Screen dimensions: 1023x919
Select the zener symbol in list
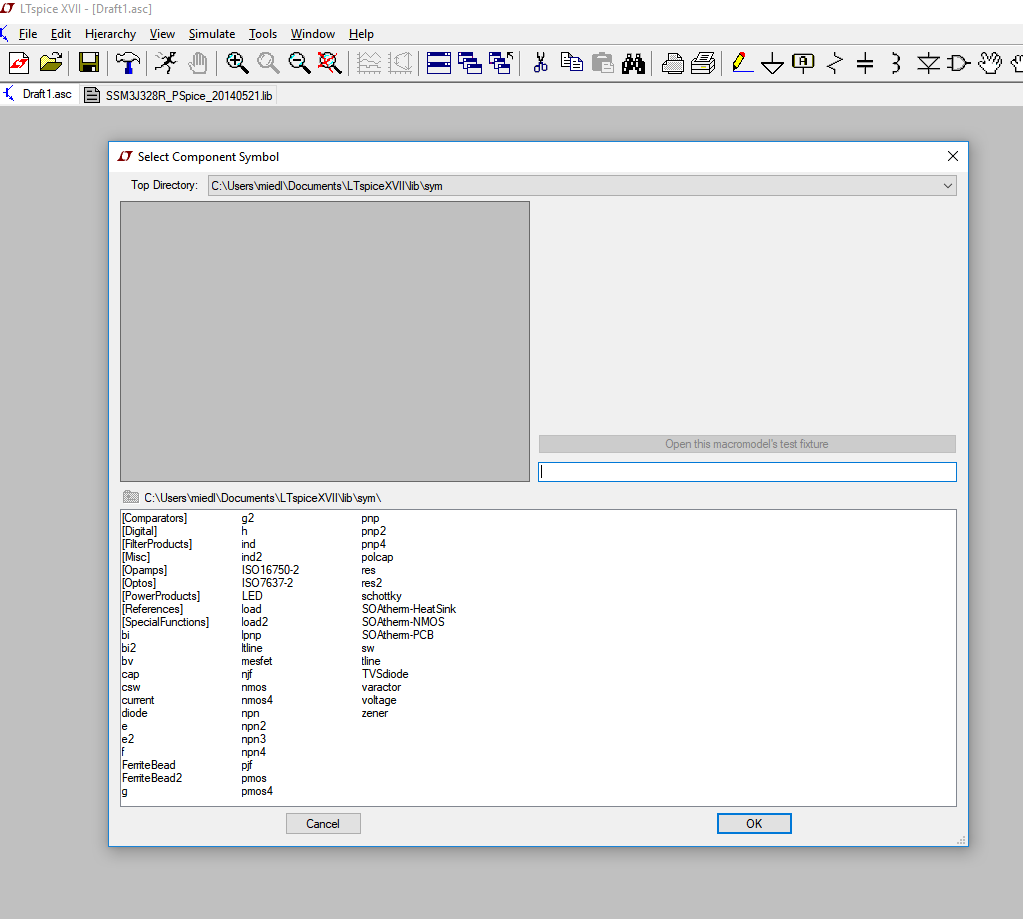[374, 713]
